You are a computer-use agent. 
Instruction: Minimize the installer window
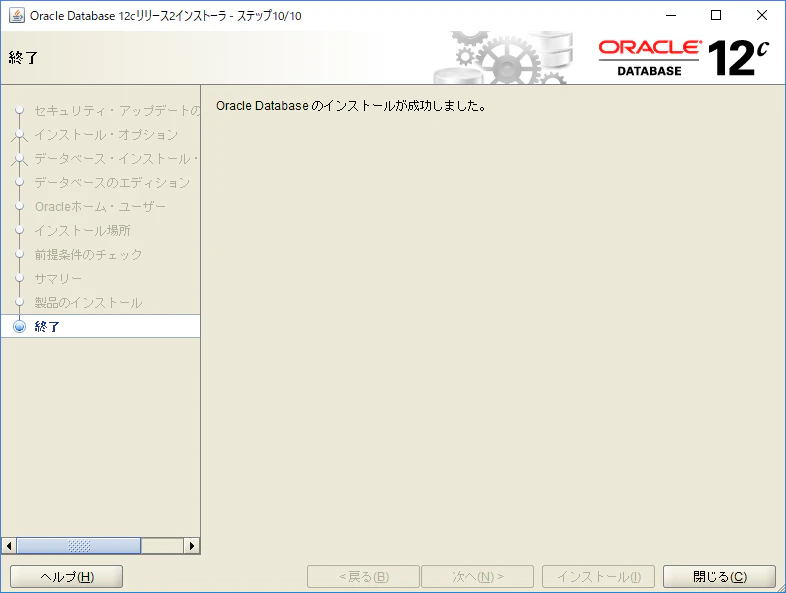tap(671, 16)
